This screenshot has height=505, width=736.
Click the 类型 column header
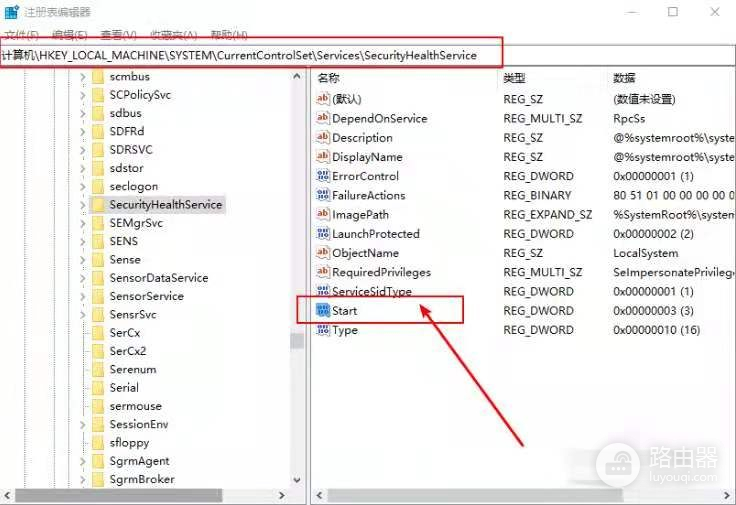[514, 78]
